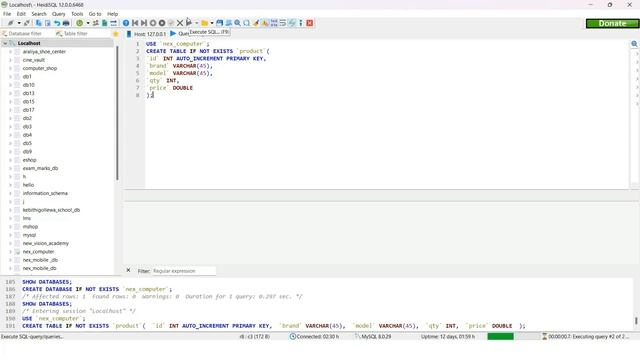Click the MySQL 8.0.29 status bar entry
Viewport: 640px width, 360px height.
point(373,337)
